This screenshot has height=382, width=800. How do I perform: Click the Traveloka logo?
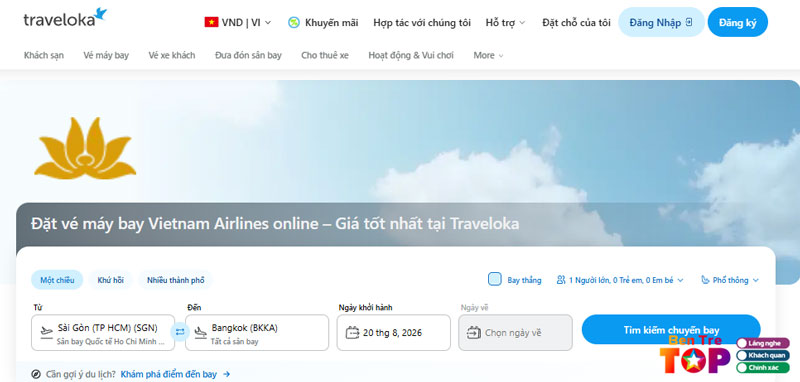click(x=65, y=18)
